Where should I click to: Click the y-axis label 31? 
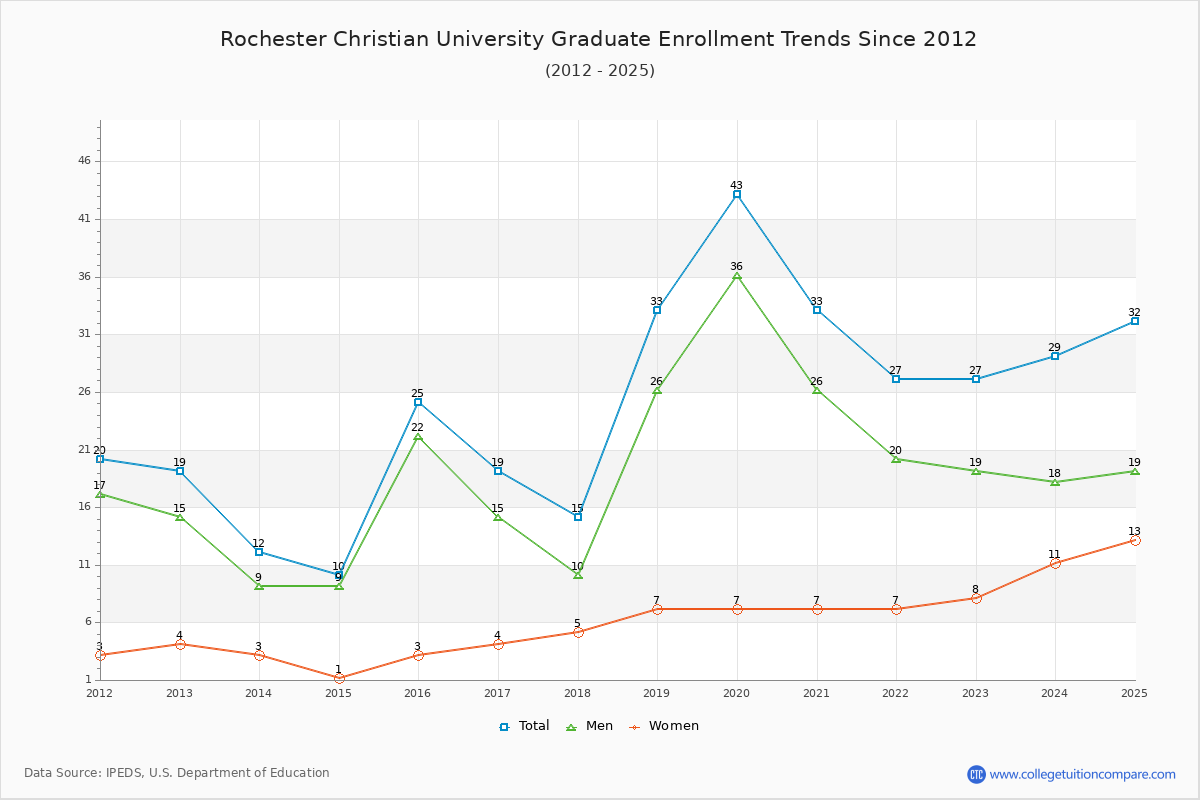84,334
